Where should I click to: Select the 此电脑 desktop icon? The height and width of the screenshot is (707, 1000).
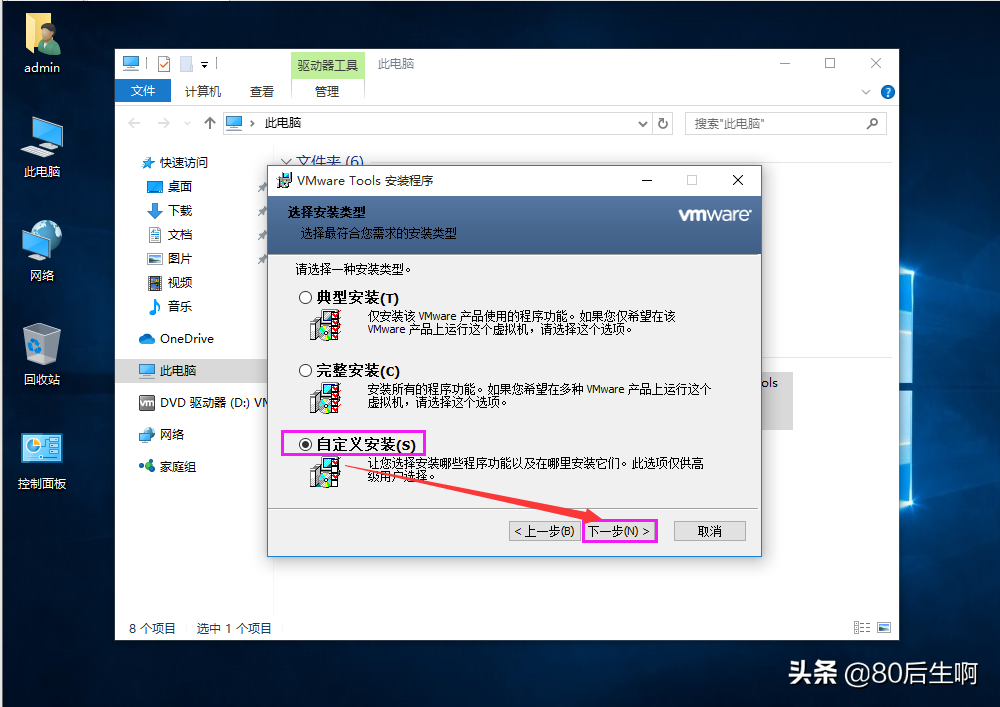point(42,147)
